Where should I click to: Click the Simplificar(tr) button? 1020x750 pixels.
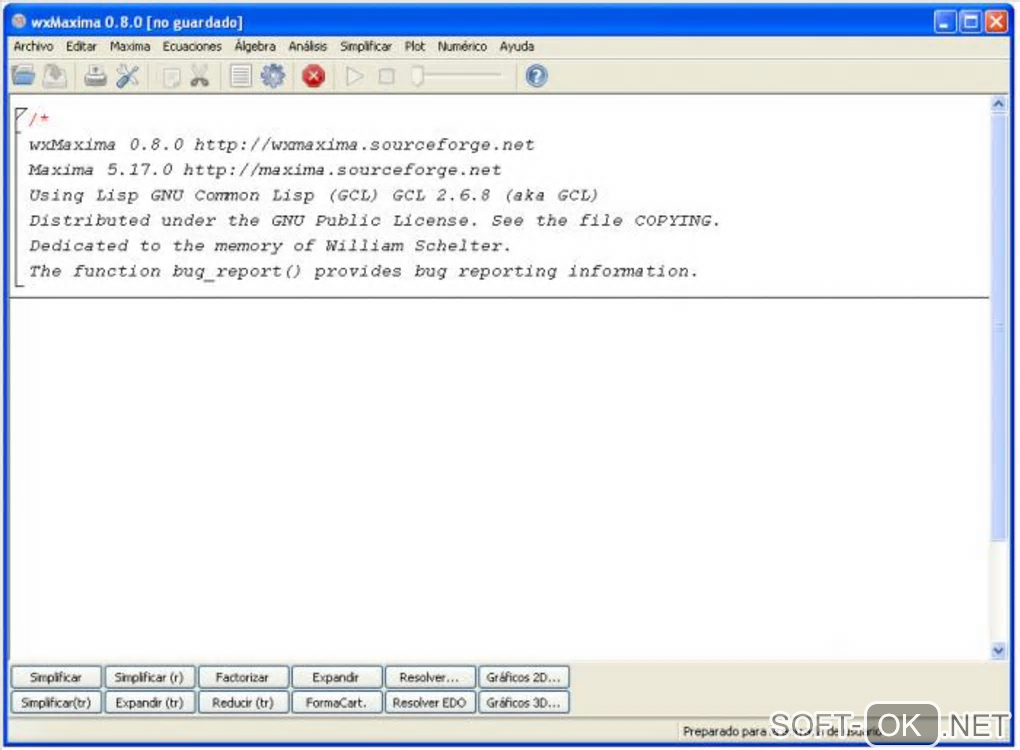tap(56, 703)
